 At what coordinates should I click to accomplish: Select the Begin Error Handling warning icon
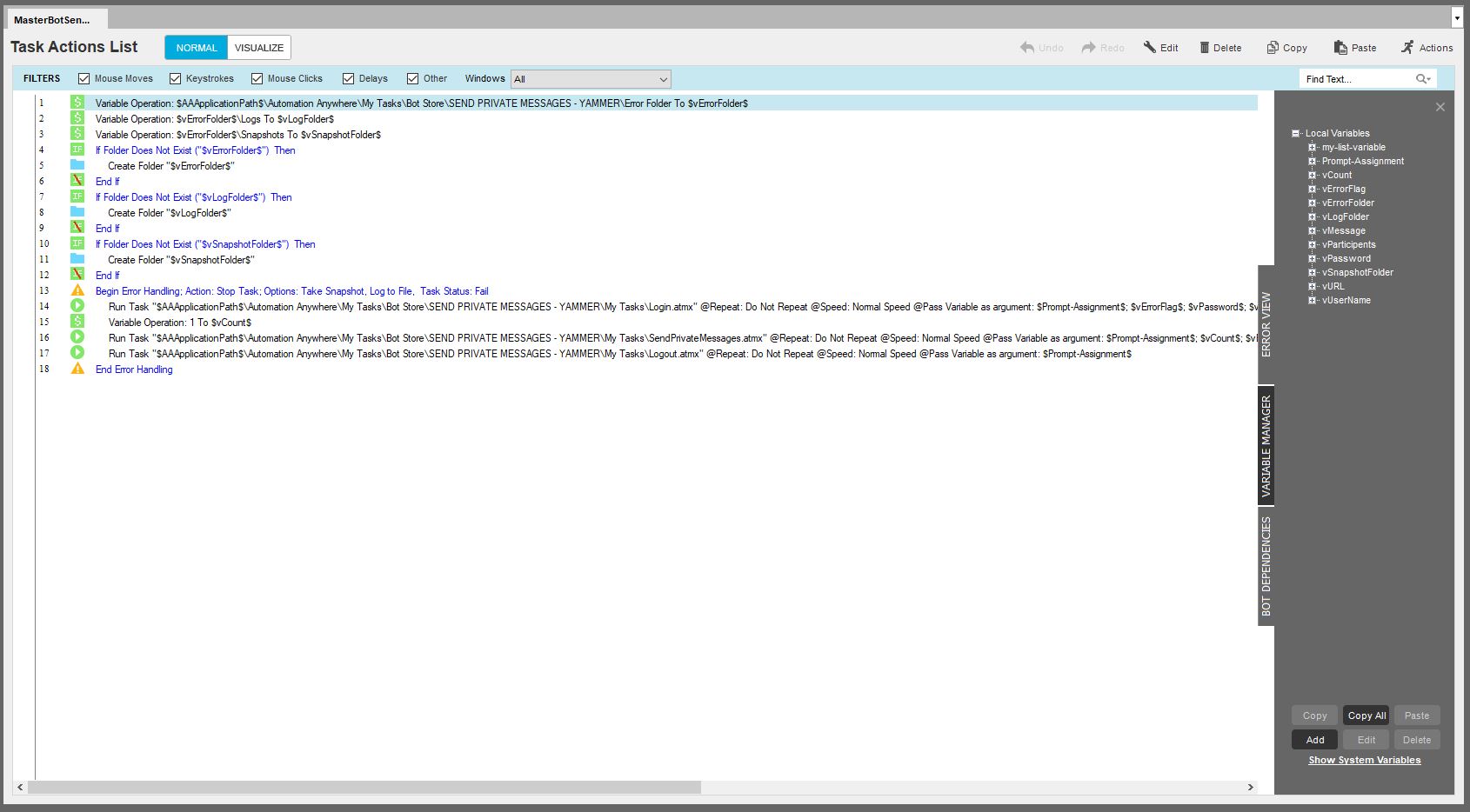pos(77,291)
